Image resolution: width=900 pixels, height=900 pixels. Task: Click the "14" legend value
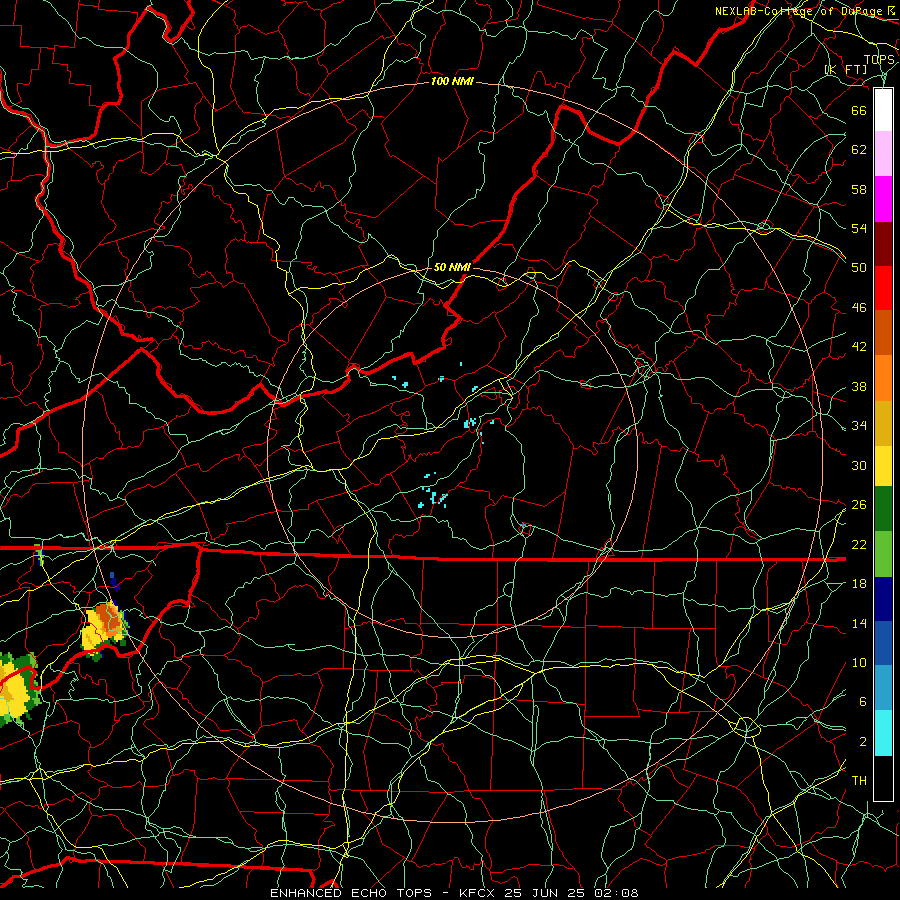tap(859, 623)
